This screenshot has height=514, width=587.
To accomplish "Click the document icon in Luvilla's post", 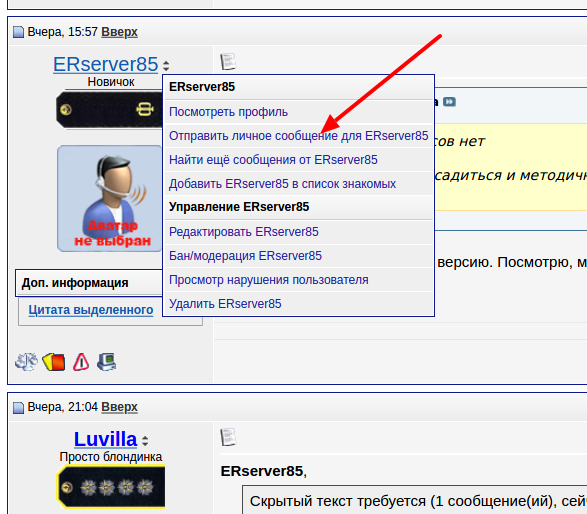I will click(x=228, y=437).
